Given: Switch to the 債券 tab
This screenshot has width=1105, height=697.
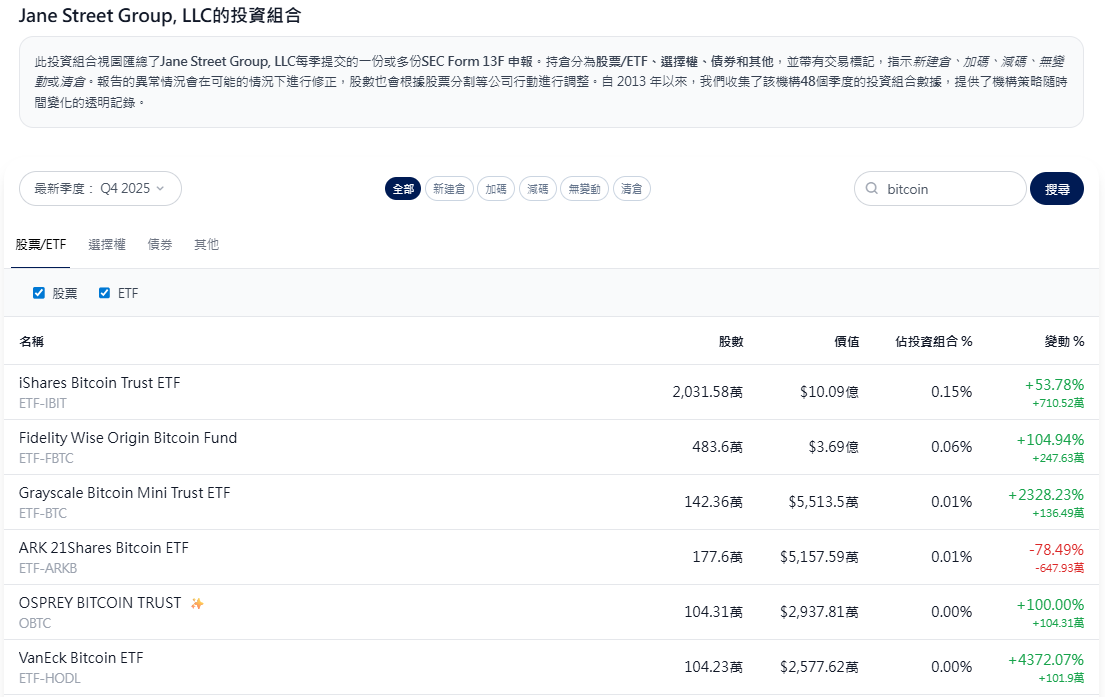Looking at the screenshot, I should click(x=160, y=245).
